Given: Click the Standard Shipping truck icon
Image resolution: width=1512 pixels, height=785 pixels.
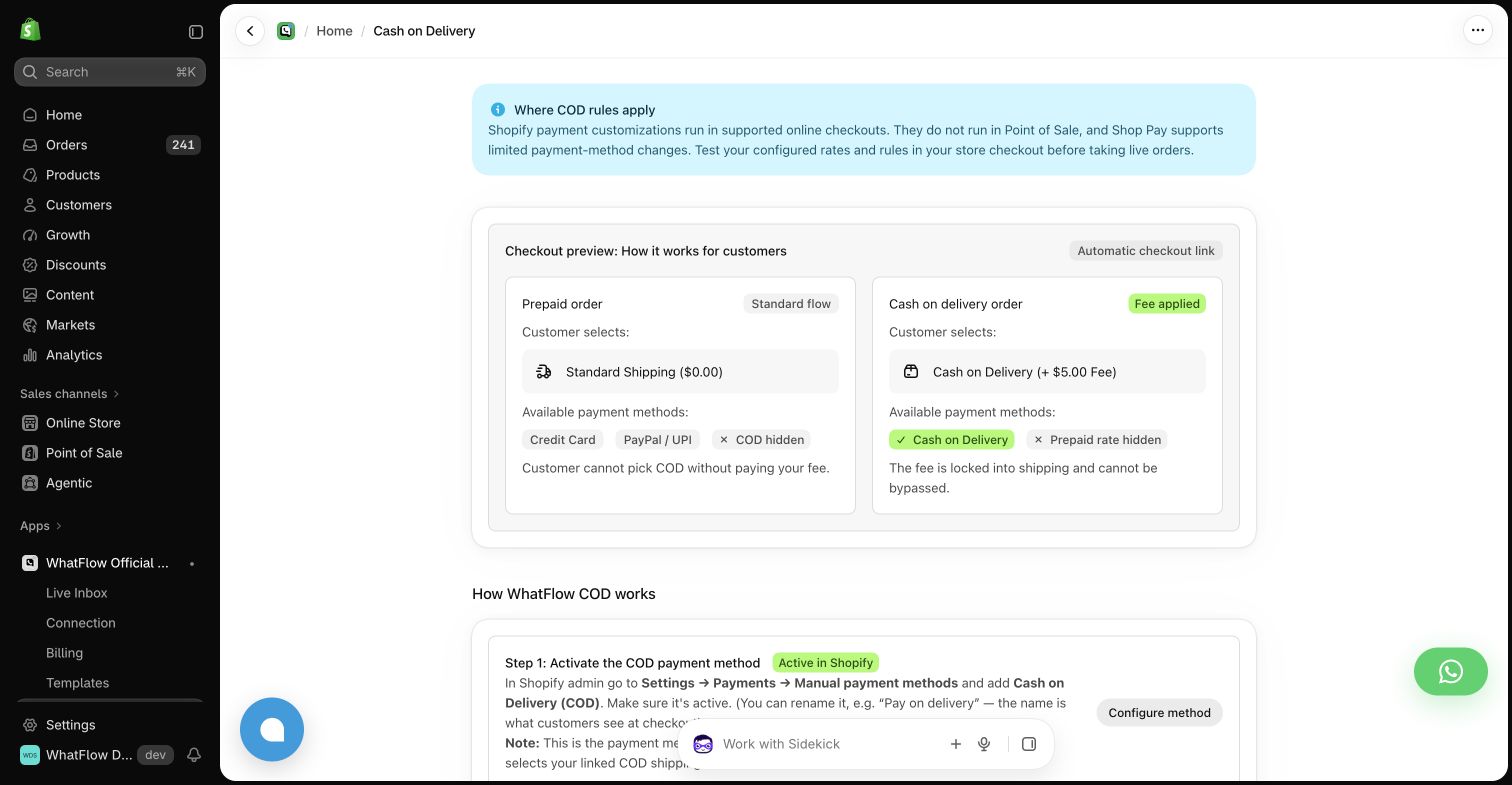Looking at the screenshot, I should [544, 372].
